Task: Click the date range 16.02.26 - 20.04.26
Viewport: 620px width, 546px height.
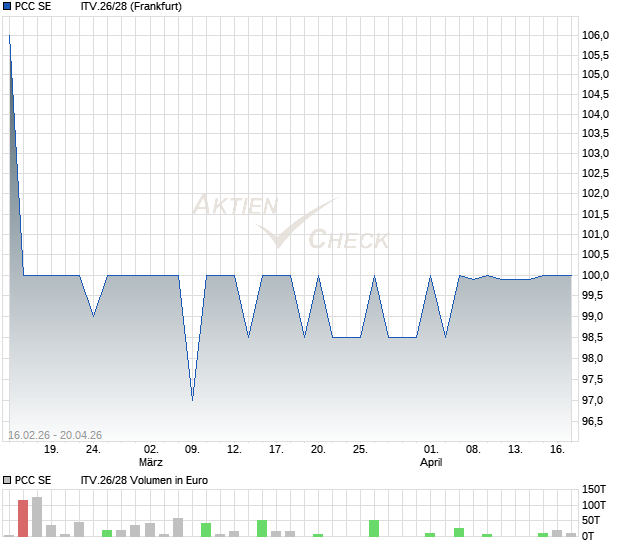Action: point(55,435)
